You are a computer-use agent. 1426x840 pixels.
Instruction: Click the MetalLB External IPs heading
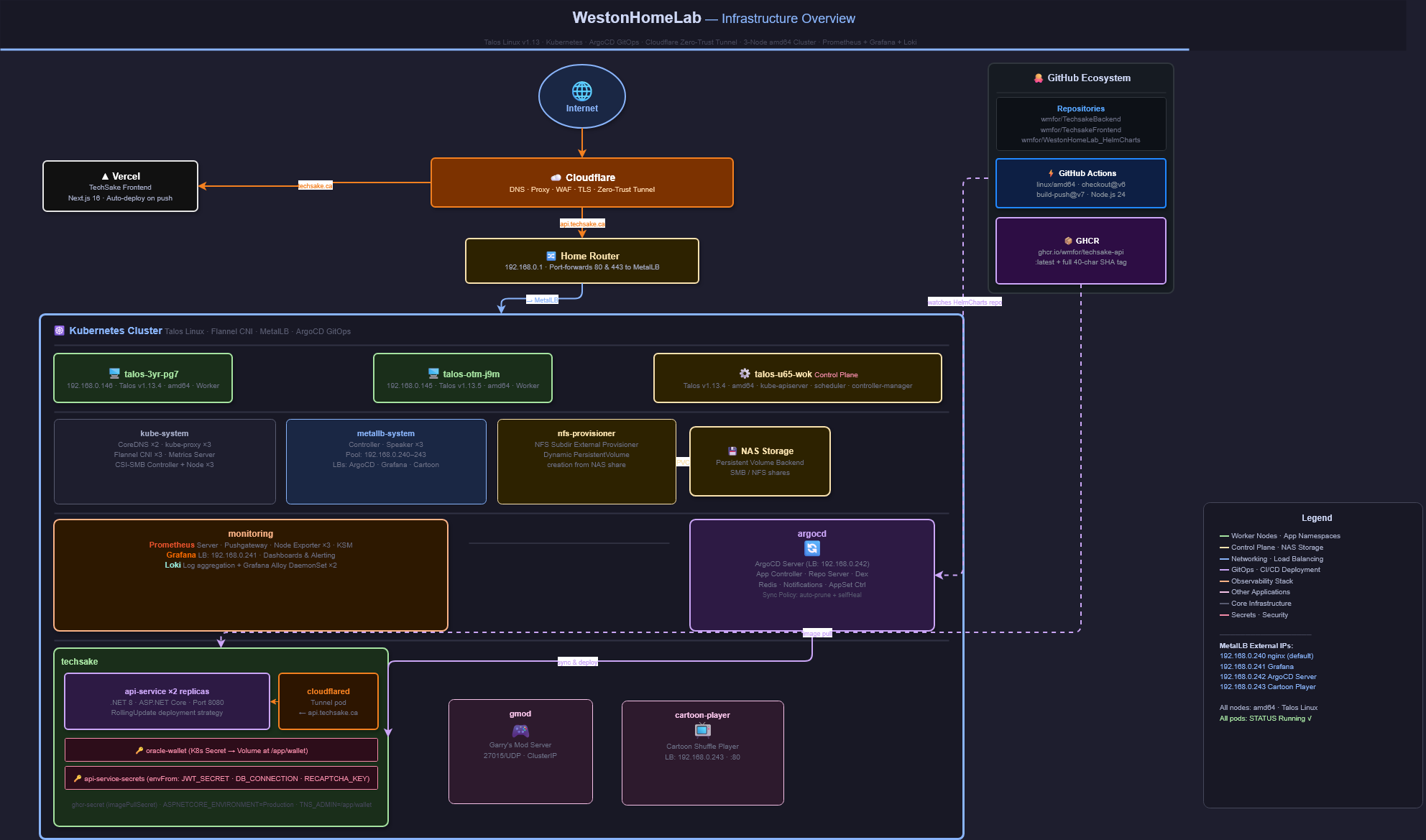click(1256, 646)
